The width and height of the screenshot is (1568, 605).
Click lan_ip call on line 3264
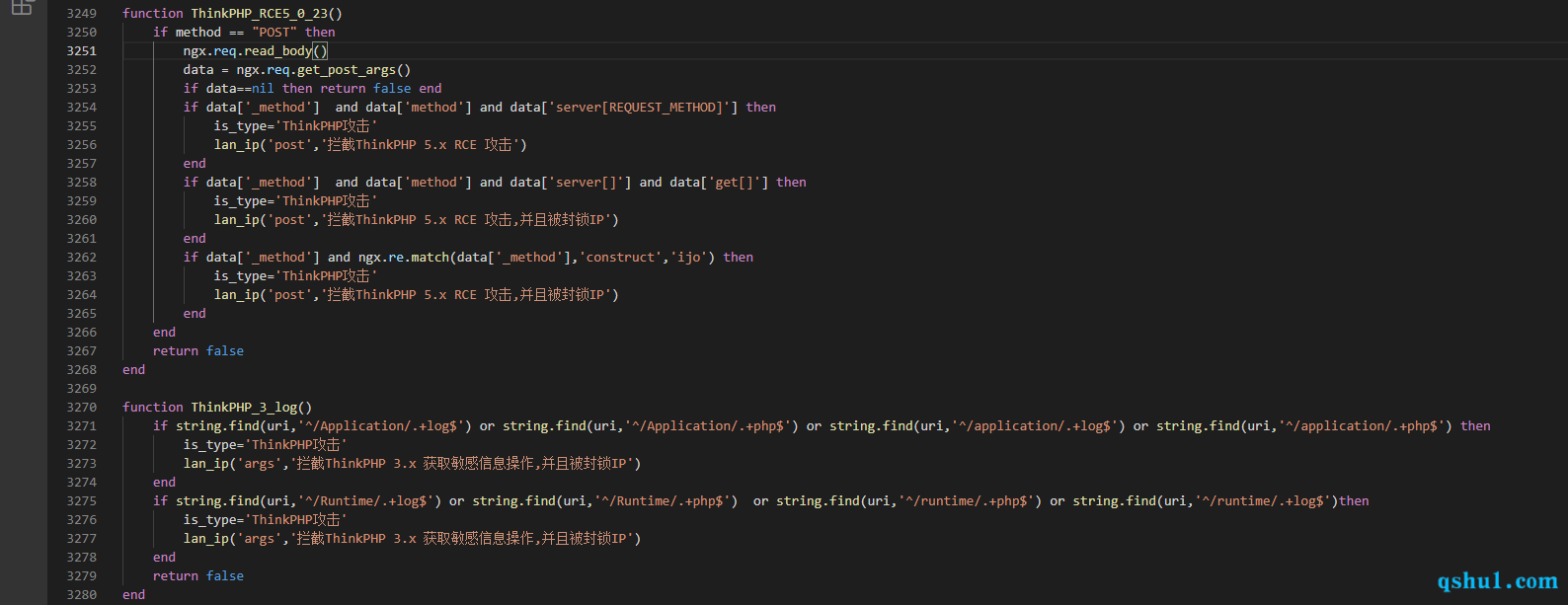(x=417, y=295)
